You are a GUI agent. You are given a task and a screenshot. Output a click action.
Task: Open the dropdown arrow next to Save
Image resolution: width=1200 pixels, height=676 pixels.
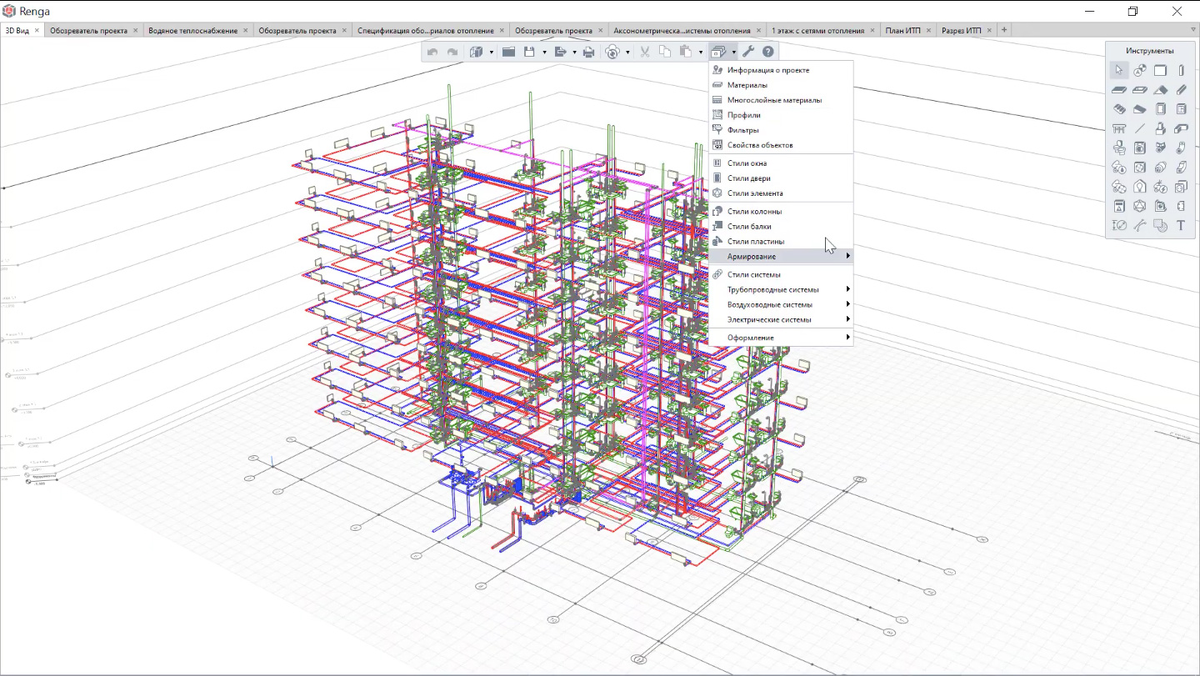click(x=544, y=52)
